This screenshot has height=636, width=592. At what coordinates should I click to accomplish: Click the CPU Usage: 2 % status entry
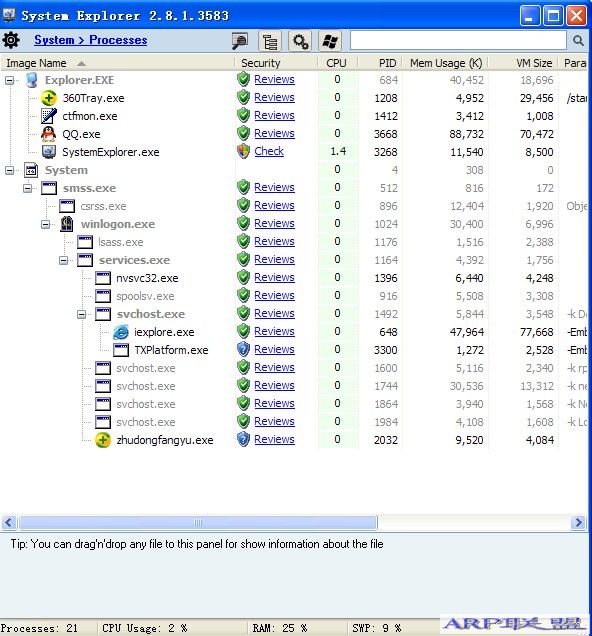[145, 628]
